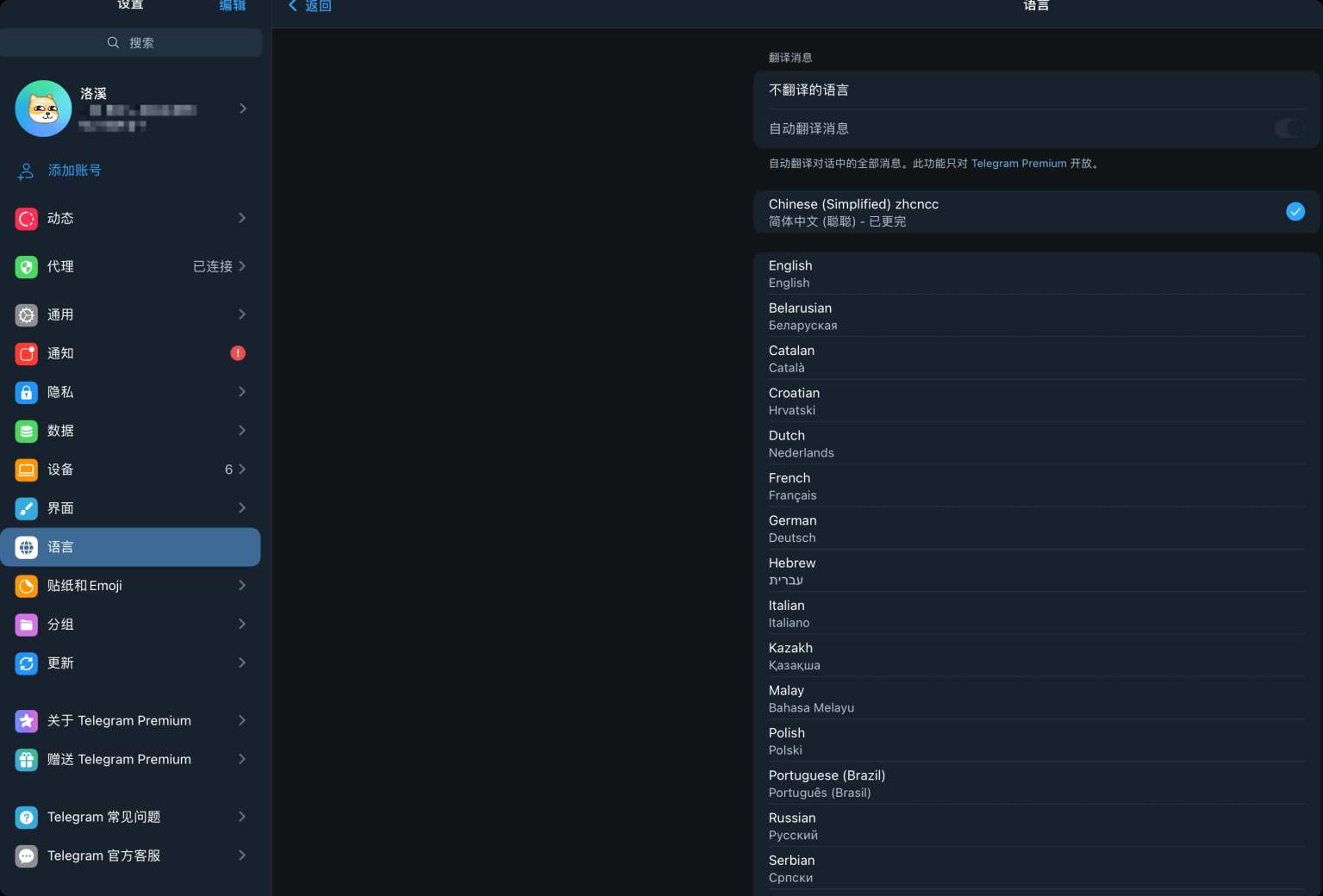Viewport: 1323px width, 896px height.
Task: Click the 赠送 Telegram Premium gift icon
Action: (27, 760)
